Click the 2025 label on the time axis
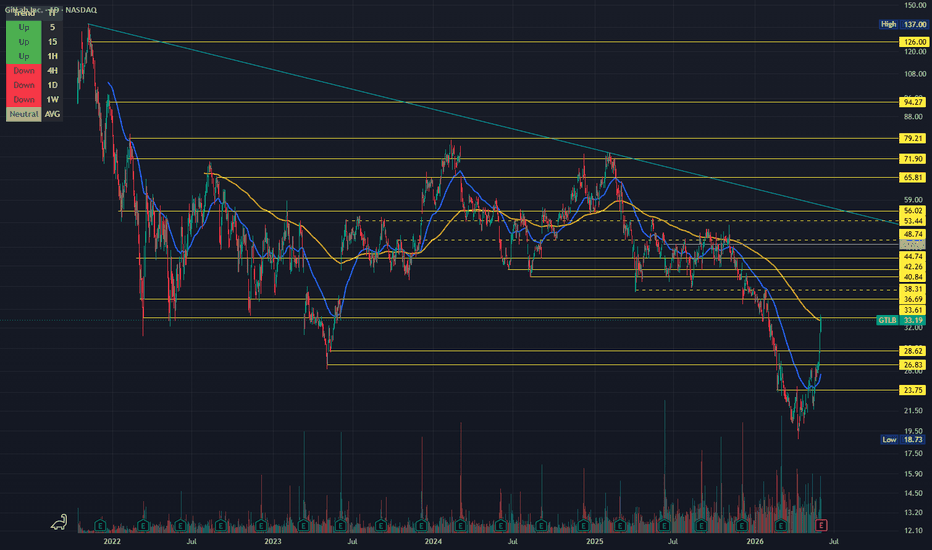 click(x=594, y=541)
